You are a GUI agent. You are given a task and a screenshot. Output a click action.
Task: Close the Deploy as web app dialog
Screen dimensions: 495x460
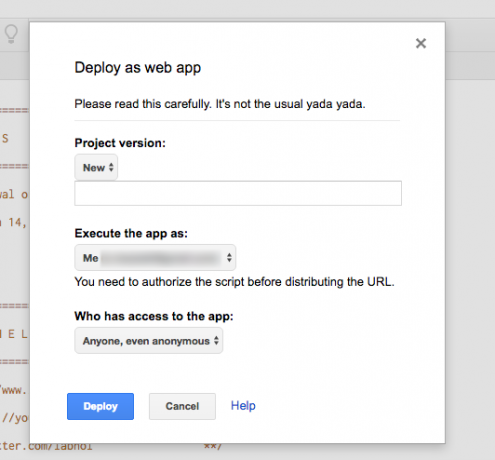[421, 43]
